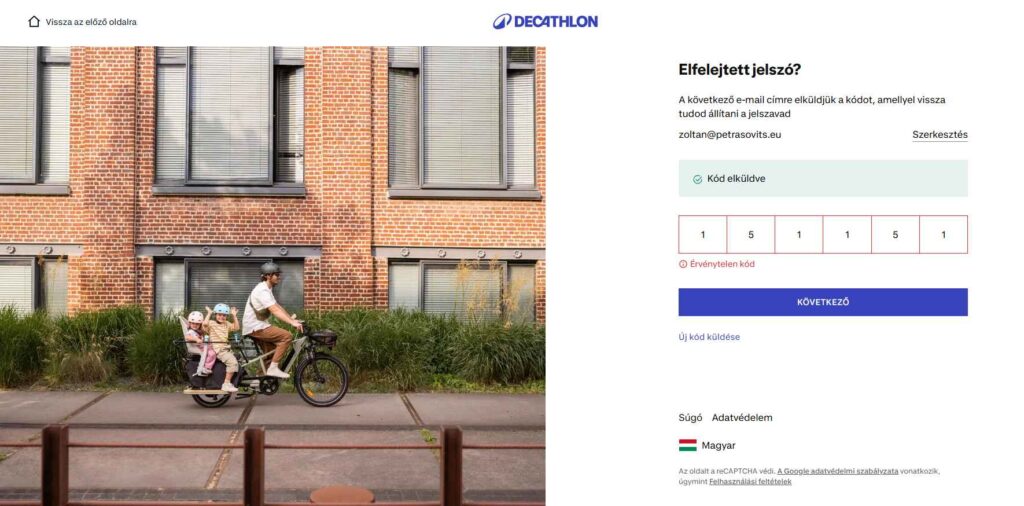Viewport: 1024px width, 506px height.
Task: Click the Decathlon logo
Action: pos(545,21)
